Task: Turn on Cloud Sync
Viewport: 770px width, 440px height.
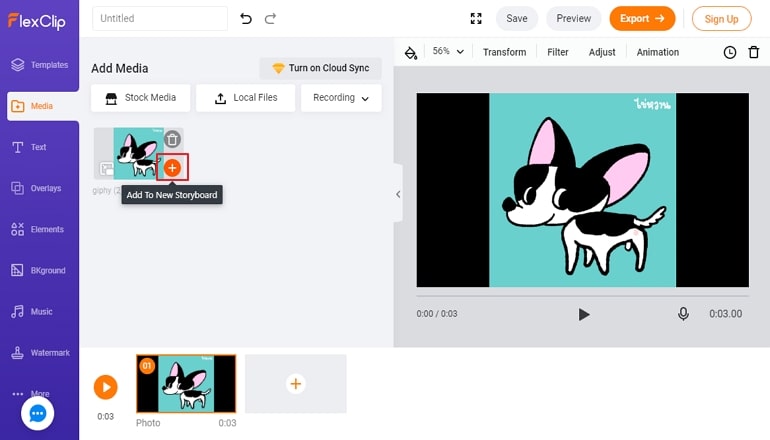Action: (x=321, y=68)
